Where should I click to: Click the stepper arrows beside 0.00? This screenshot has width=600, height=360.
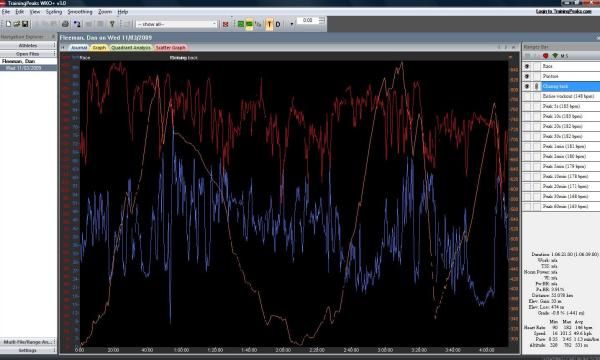pos(321,20)
